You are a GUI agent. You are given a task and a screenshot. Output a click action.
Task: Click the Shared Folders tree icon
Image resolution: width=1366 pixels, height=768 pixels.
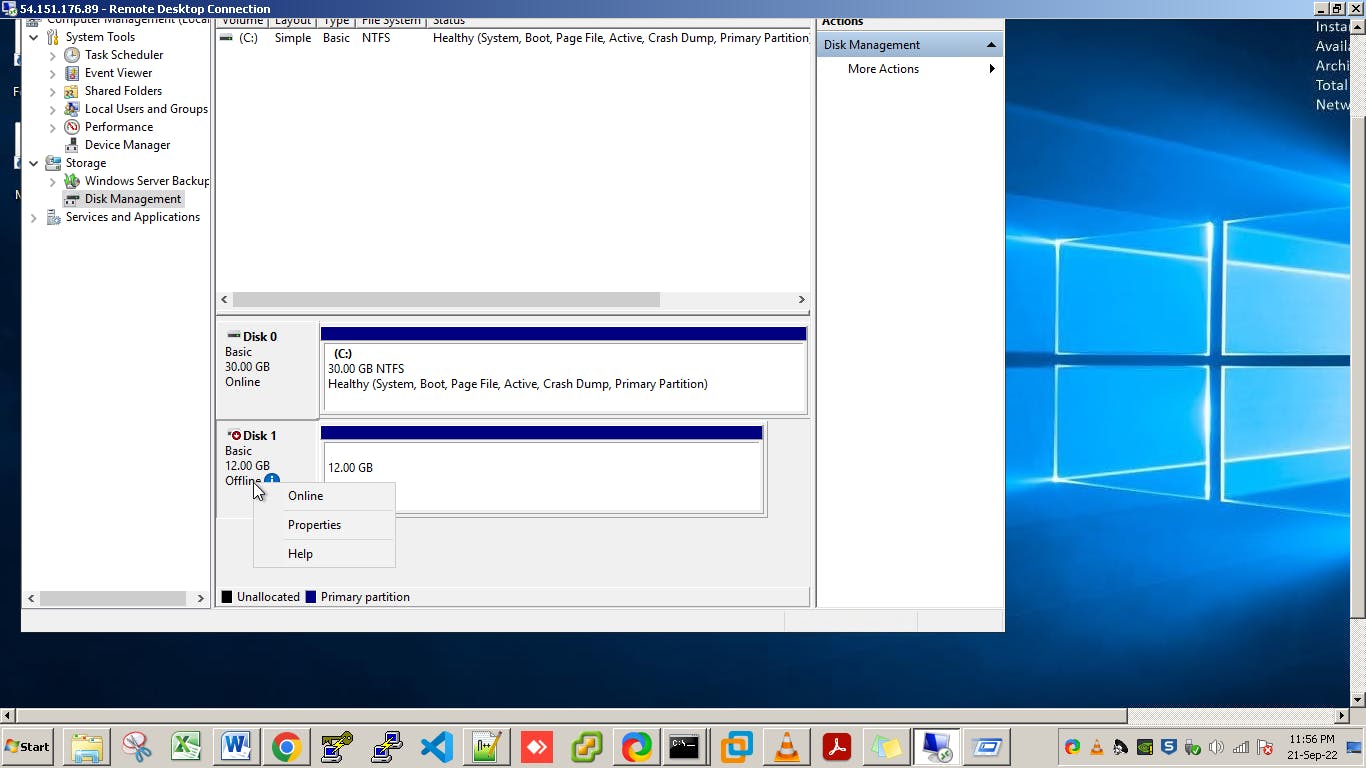pyautogui.click(x=72, y=91)
